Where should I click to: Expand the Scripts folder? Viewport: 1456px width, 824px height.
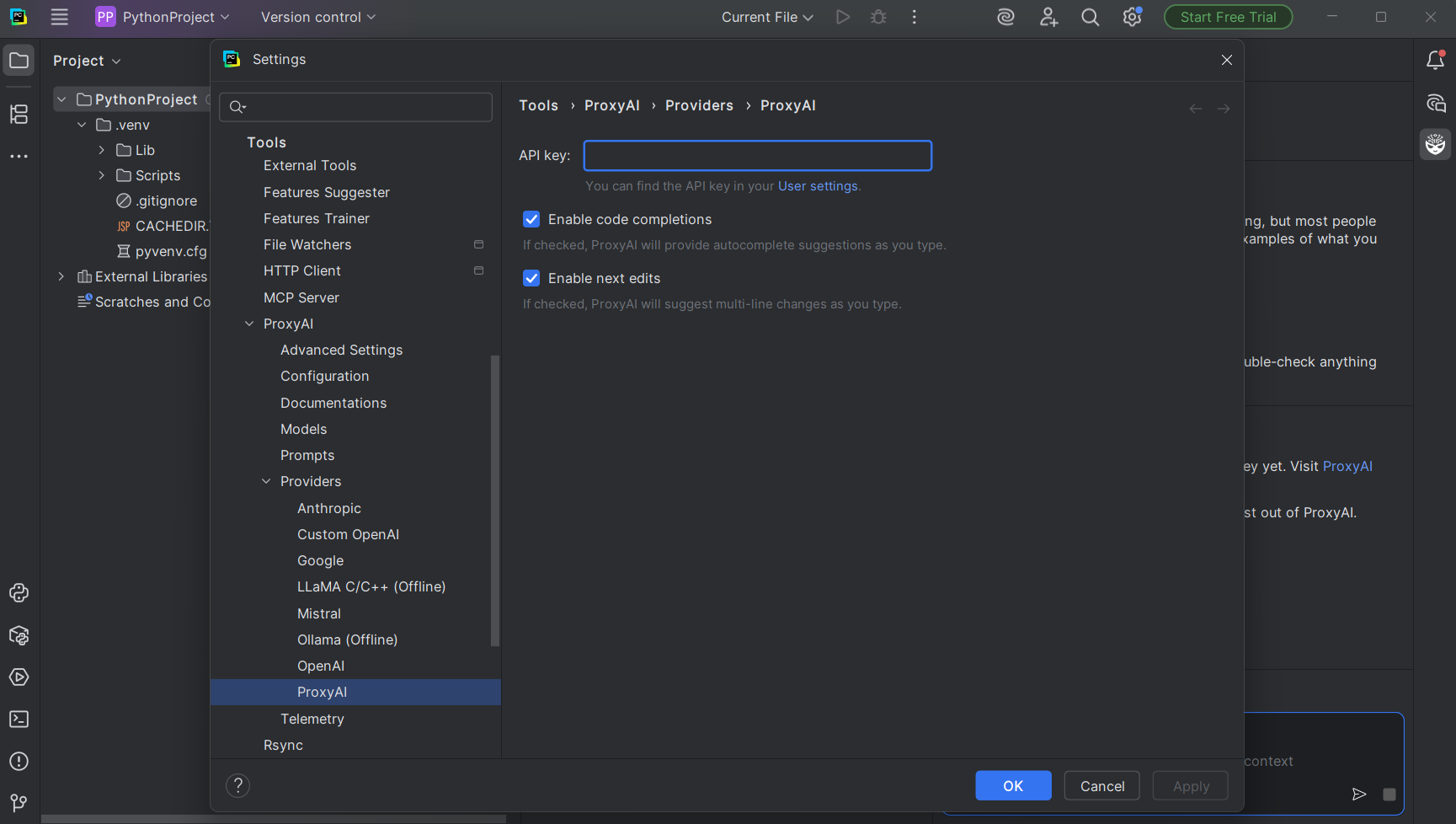[102, 175]
